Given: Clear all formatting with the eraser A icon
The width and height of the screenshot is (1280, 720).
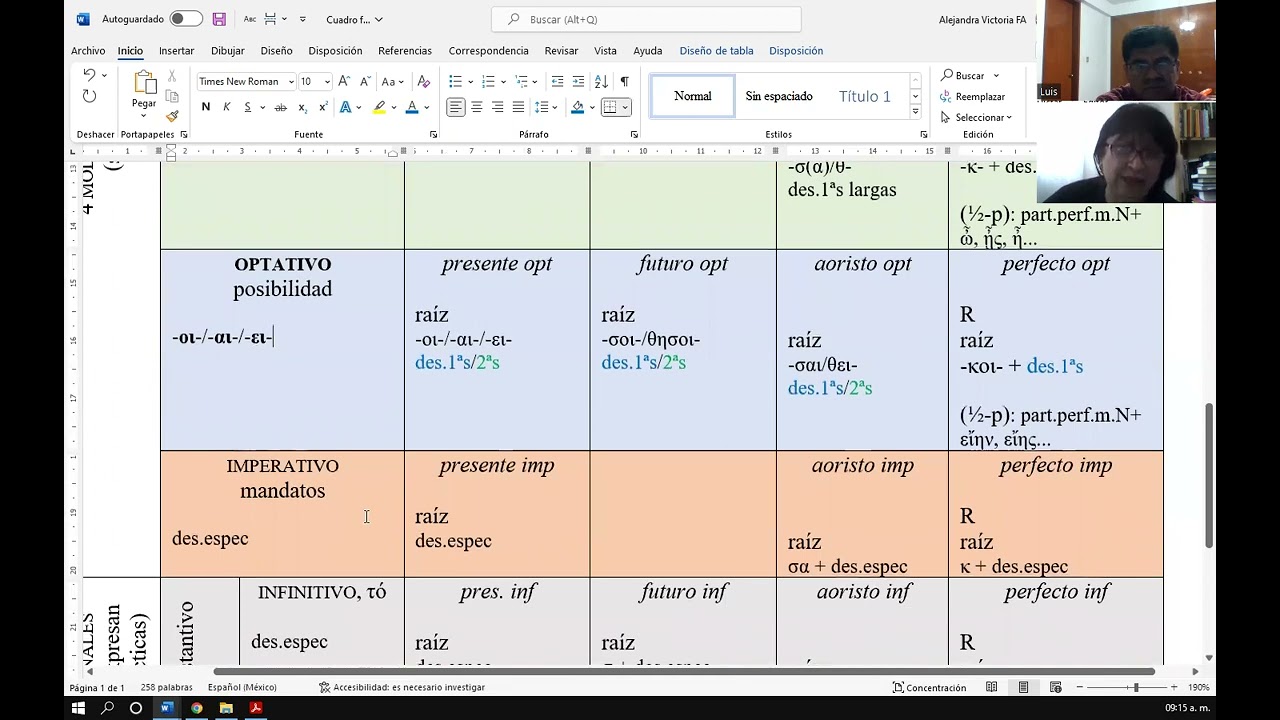Looking at the screenshot, I should point(423,81).
